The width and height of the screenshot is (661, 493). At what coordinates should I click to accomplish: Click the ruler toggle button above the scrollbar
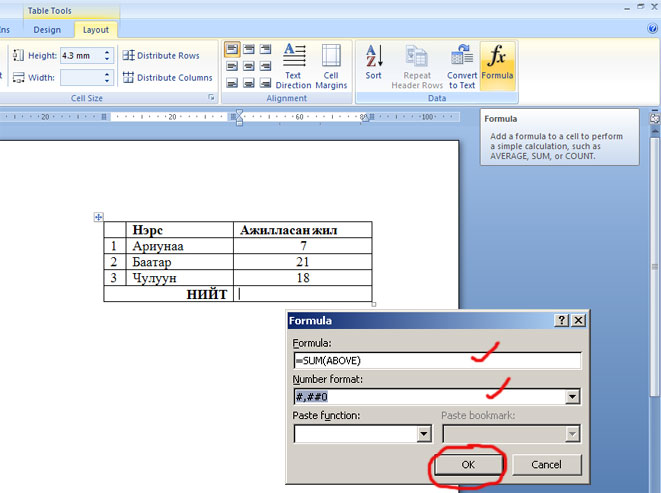[x=655, y=119]
